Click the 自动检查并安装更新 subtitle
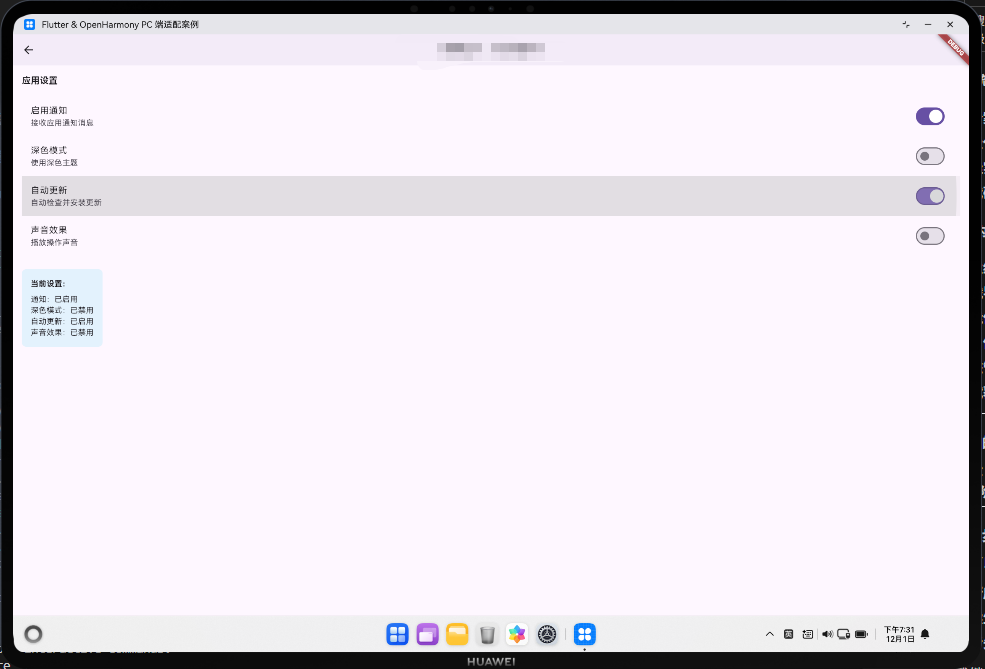Viewport: 985px width, 669px height. coord(66,202)
